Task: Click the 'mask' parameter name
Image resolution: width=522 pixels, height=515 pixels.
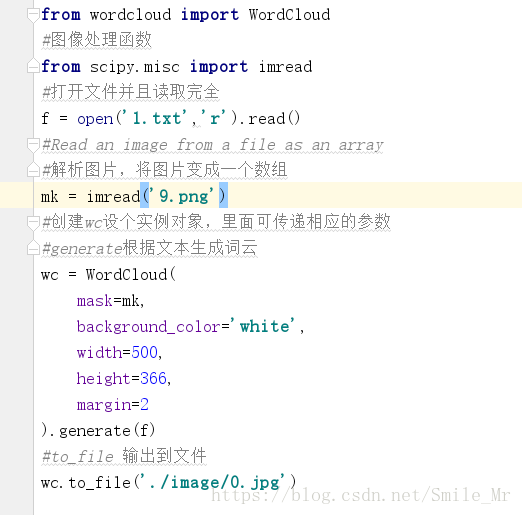Action: coord(95,301)
